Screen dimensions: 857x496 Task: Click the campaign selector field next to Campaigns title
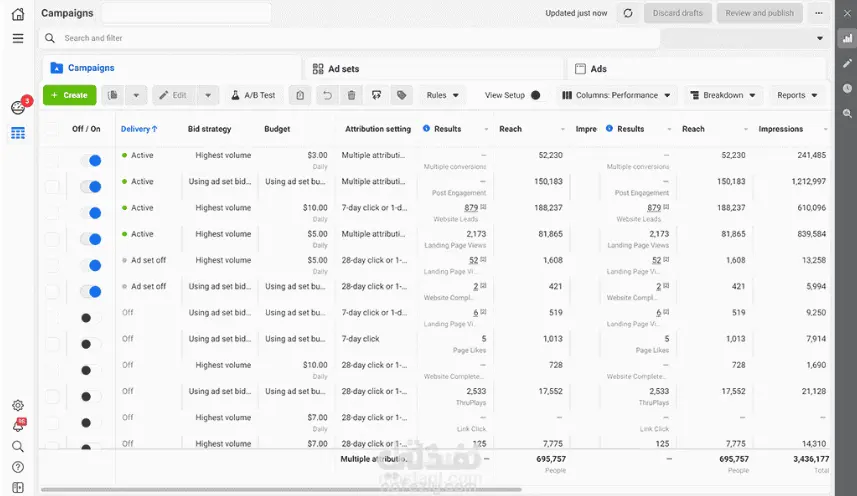[186, 13]
